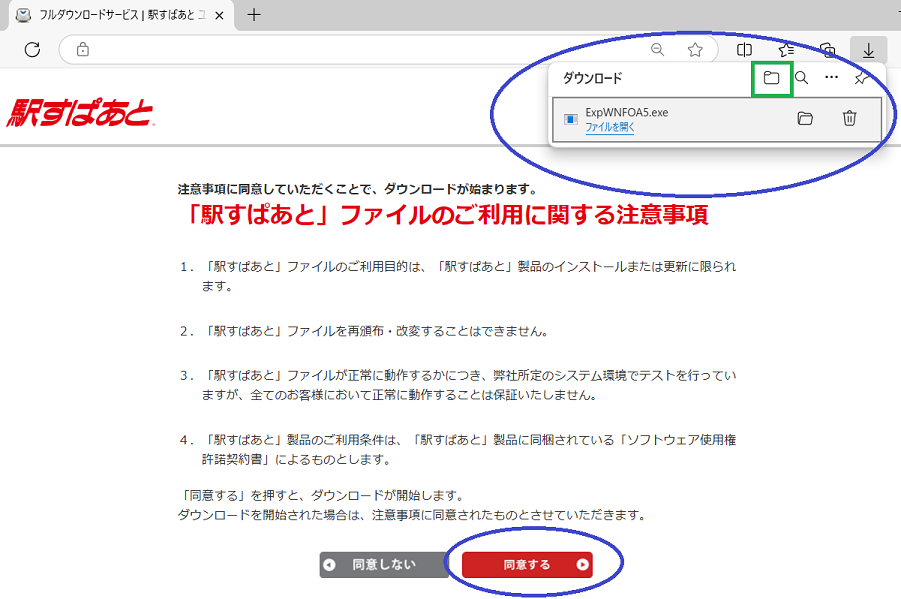
Task: Click the ファイルを開く link
Action: pyautogui.click(x=610, y=127)
